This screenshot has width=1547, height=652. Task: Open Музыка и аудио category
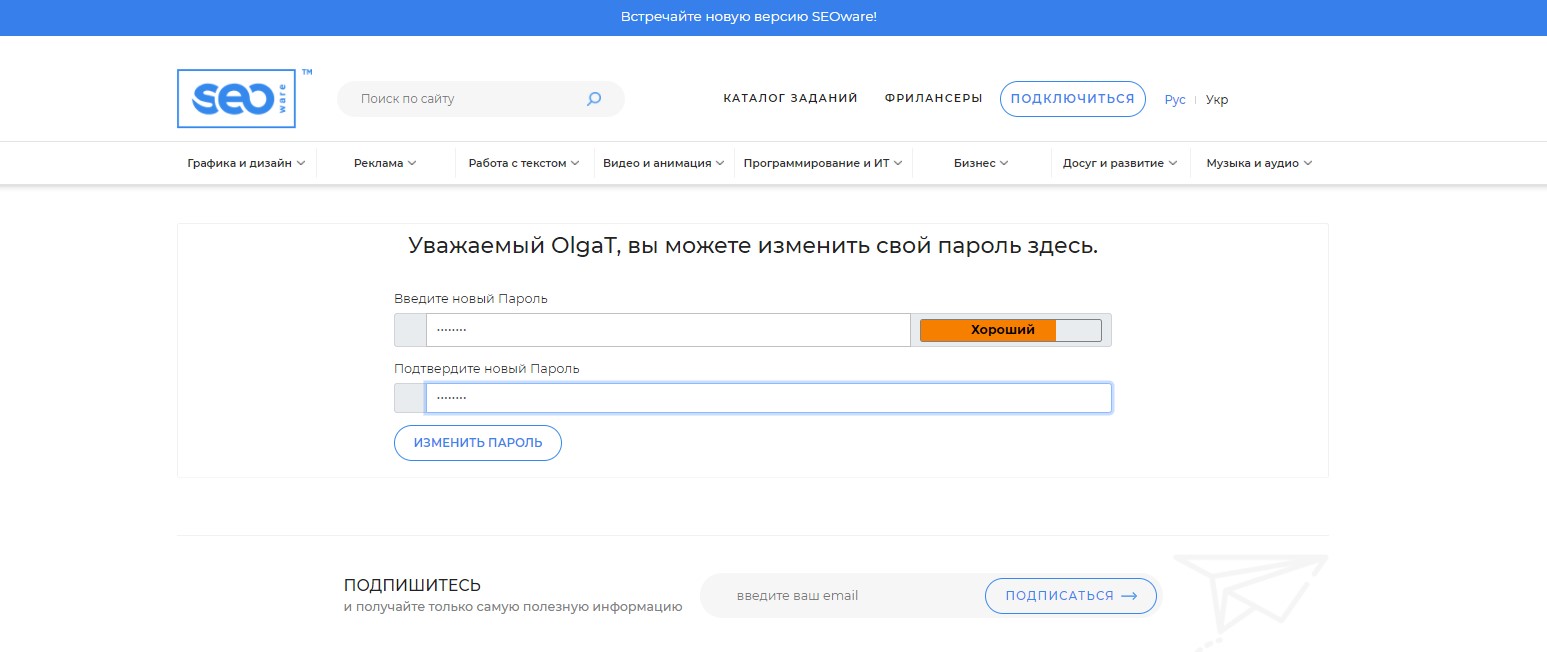tap(1258, 163)
